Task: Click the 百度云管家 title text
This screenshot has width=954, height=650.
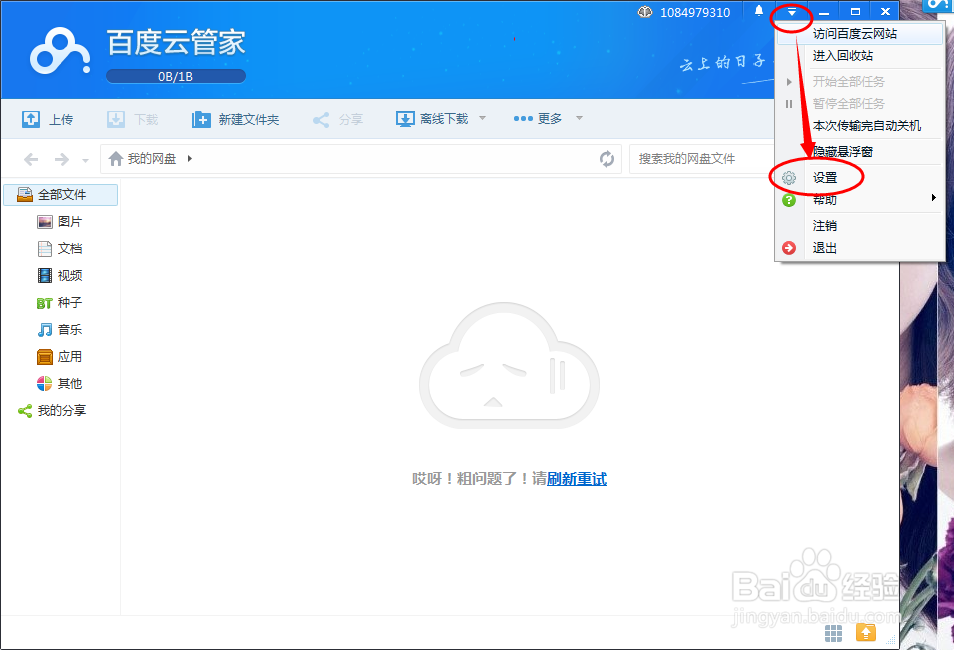Action: (x=176, y=43)
